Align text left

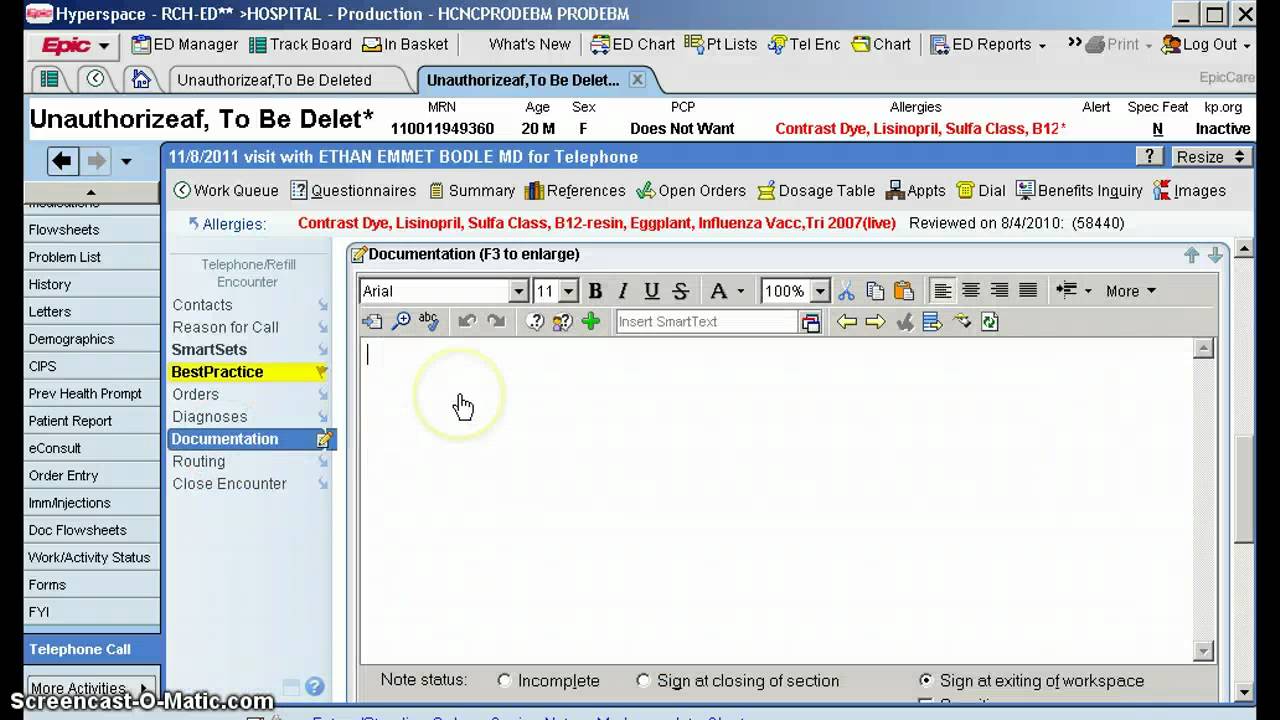click(x=942, y=291)
